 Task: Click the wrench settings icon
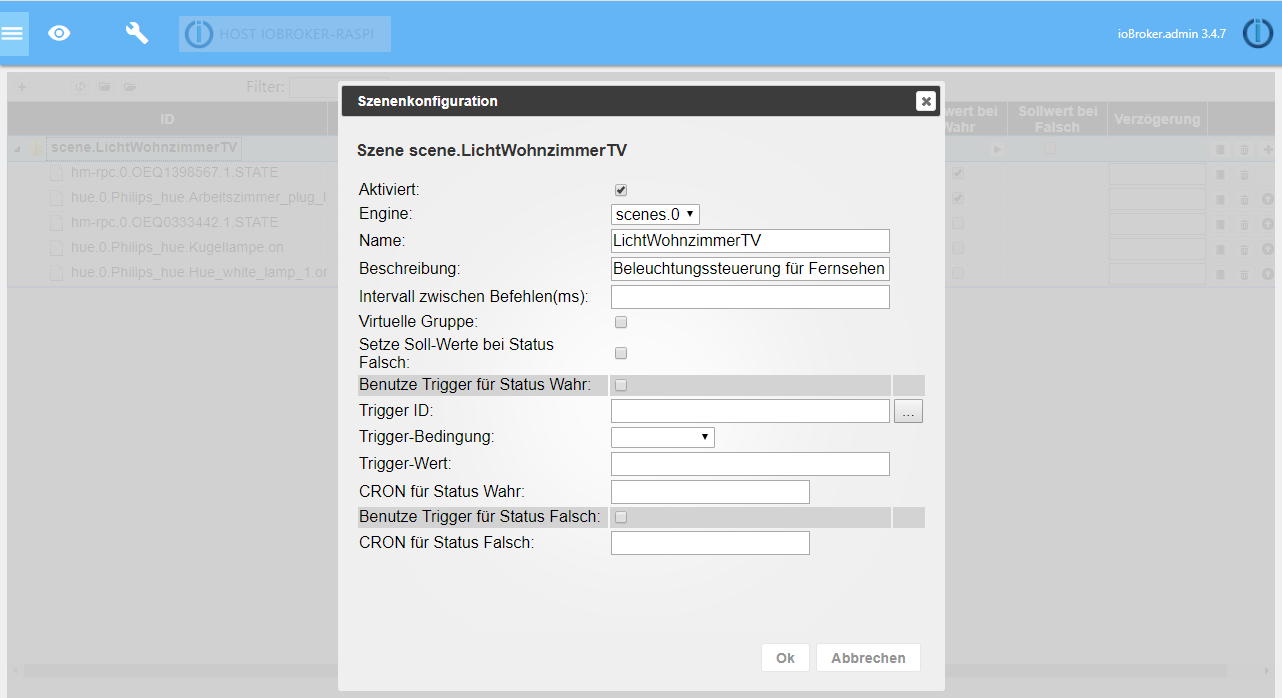tap(137, 33)
